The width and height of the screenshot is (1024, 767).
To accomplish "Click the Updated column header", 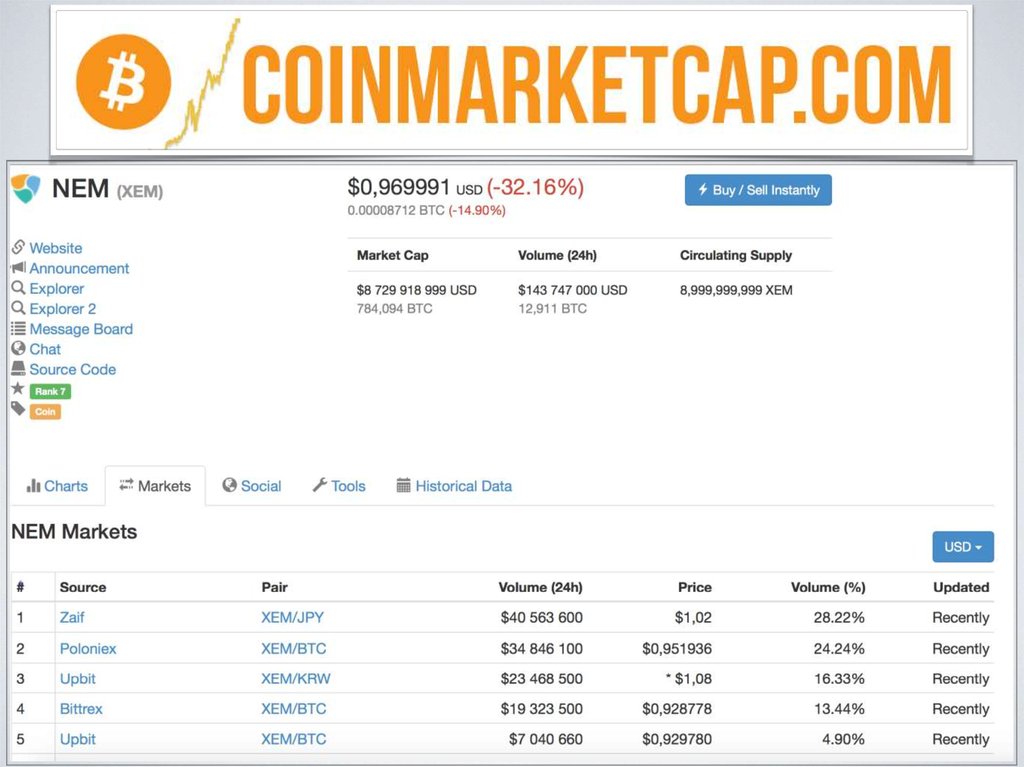I will (961, 587).
